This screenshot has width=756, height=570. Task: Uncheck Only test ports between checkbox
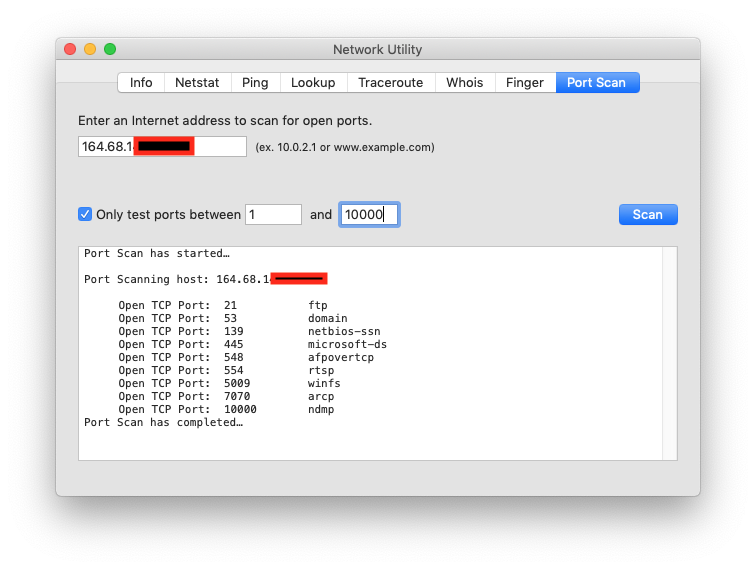coord(85,214)
